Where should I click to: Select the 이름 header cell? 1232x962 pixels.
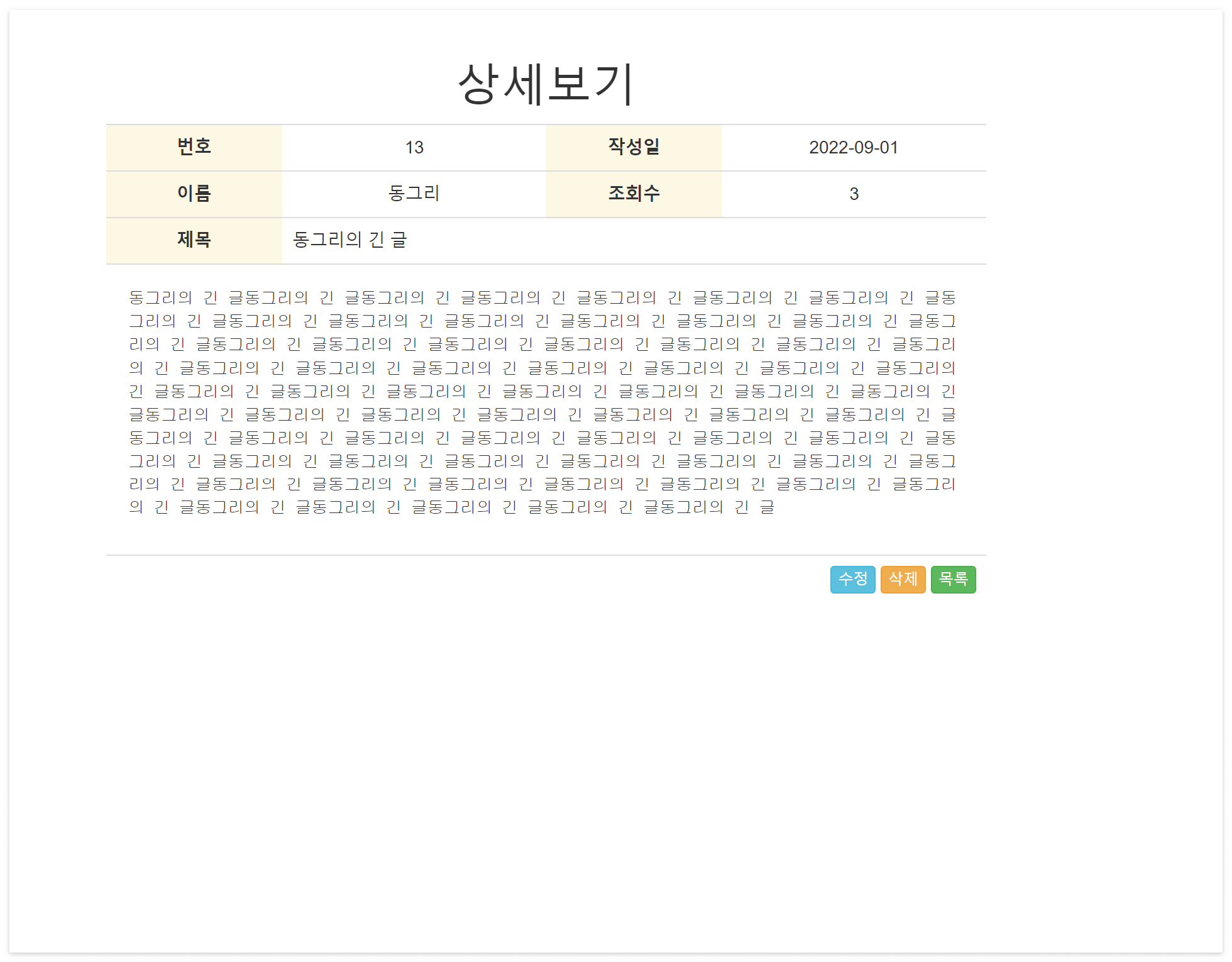click(x=194, y=194)
